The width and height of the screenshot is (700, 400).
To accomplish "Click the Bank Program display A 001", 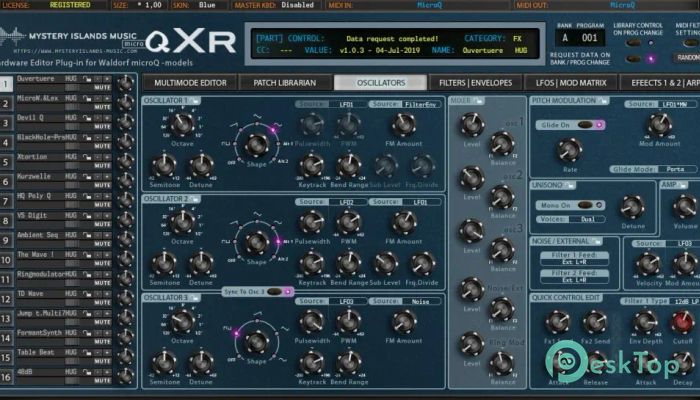I will tap(580, 38).
